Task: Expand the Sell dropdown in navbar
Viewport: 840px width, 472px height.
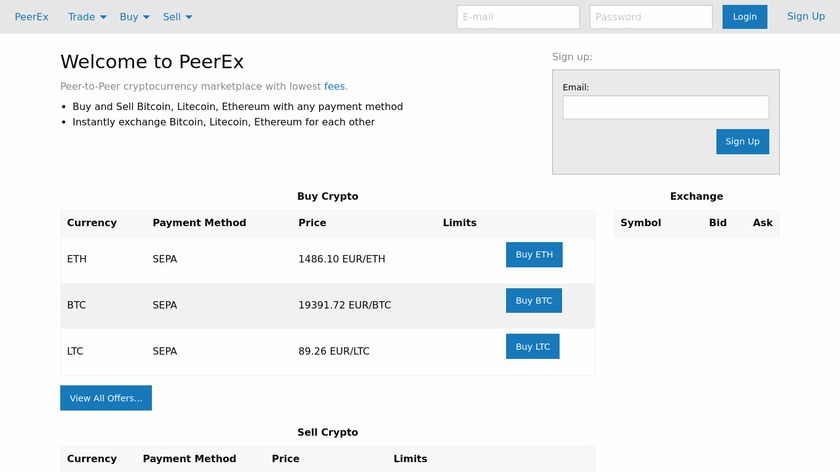Action: tap(177, 17)
